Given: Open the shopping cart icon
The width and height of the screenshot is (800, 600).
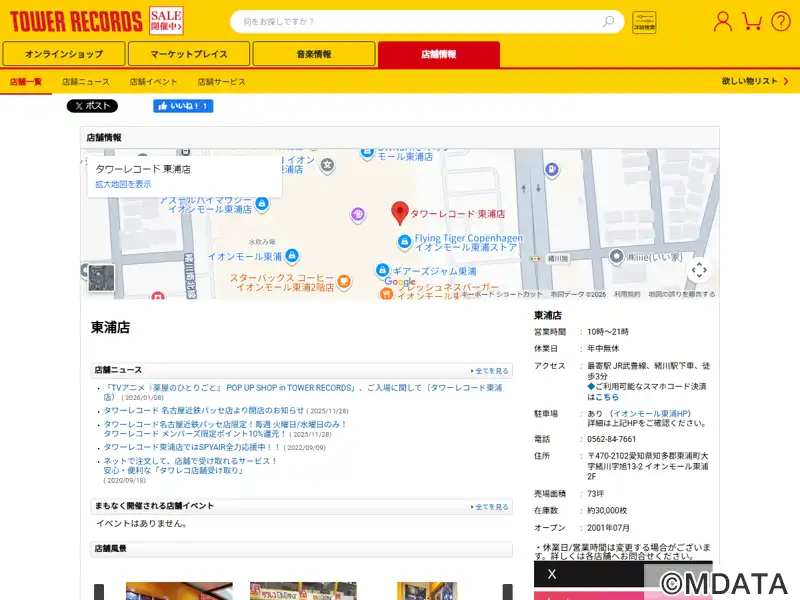Looking at the screenshot, I should (x=752, y=21).
